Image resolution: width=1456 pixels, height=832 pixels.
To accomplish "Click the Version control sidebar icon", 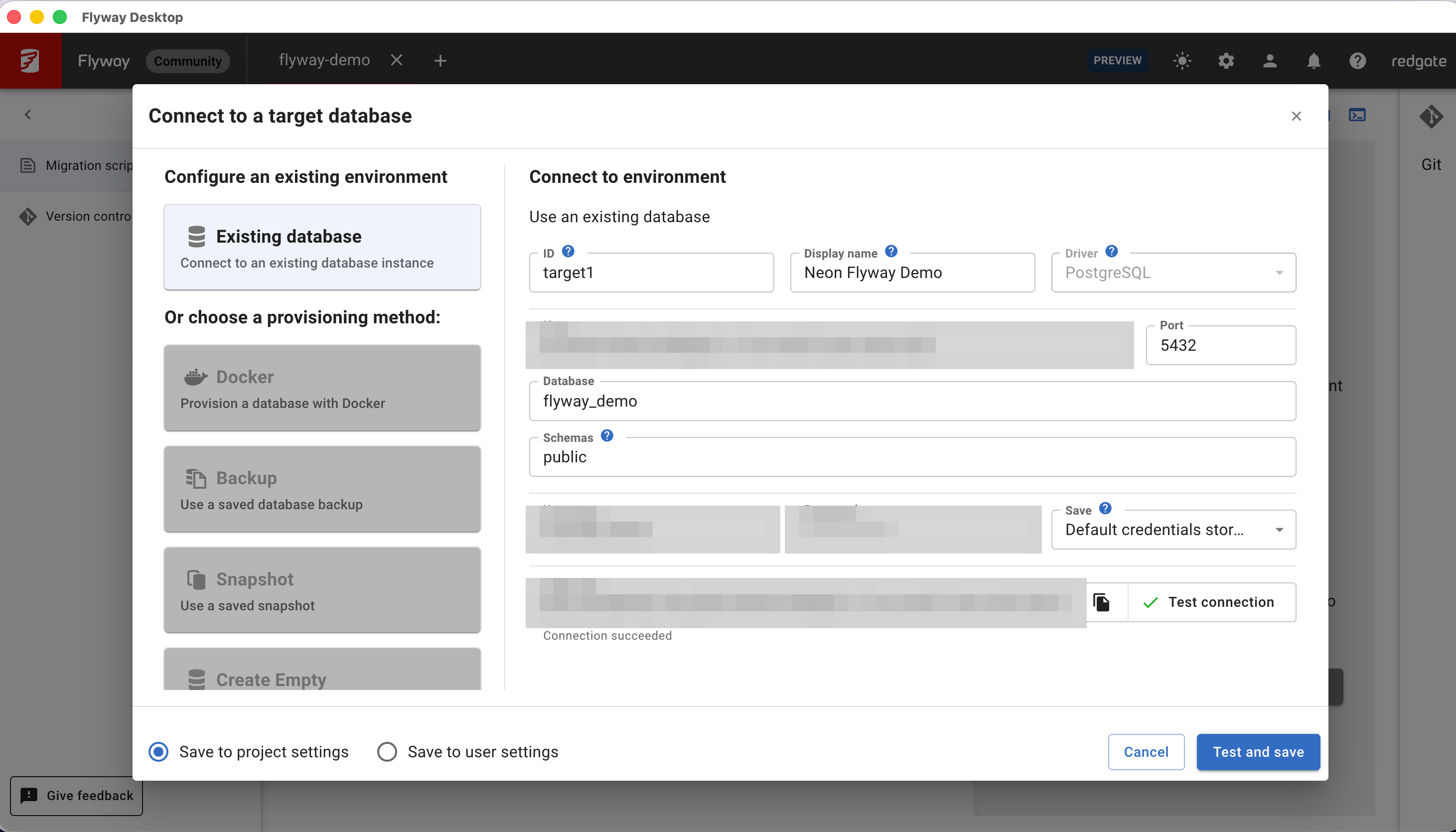I will 27,216.
